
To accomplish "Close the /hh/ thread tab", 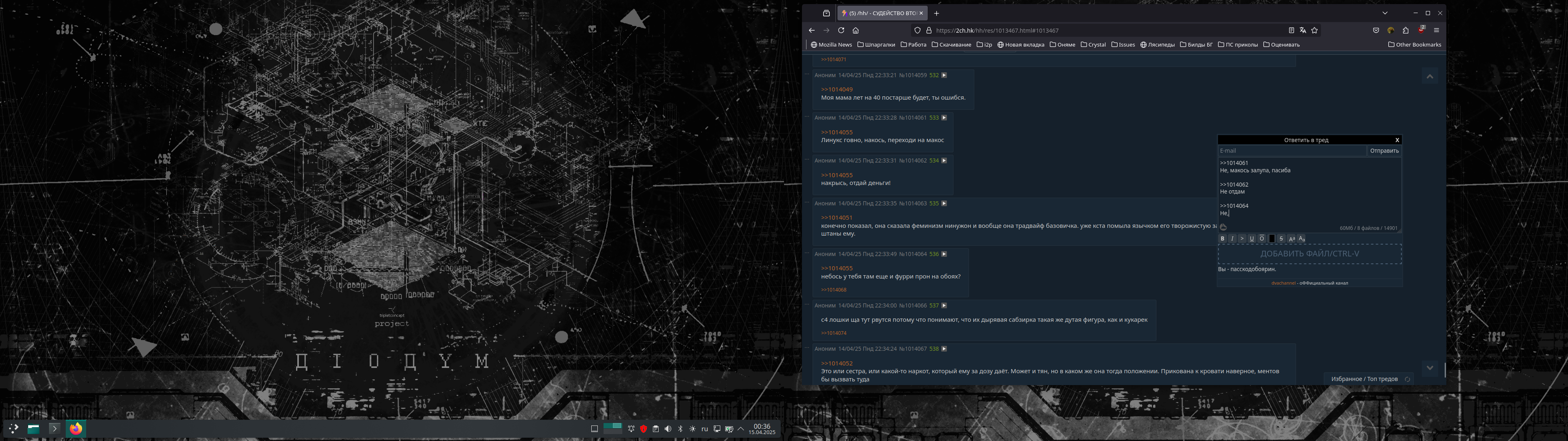I will tap(921, 13).
